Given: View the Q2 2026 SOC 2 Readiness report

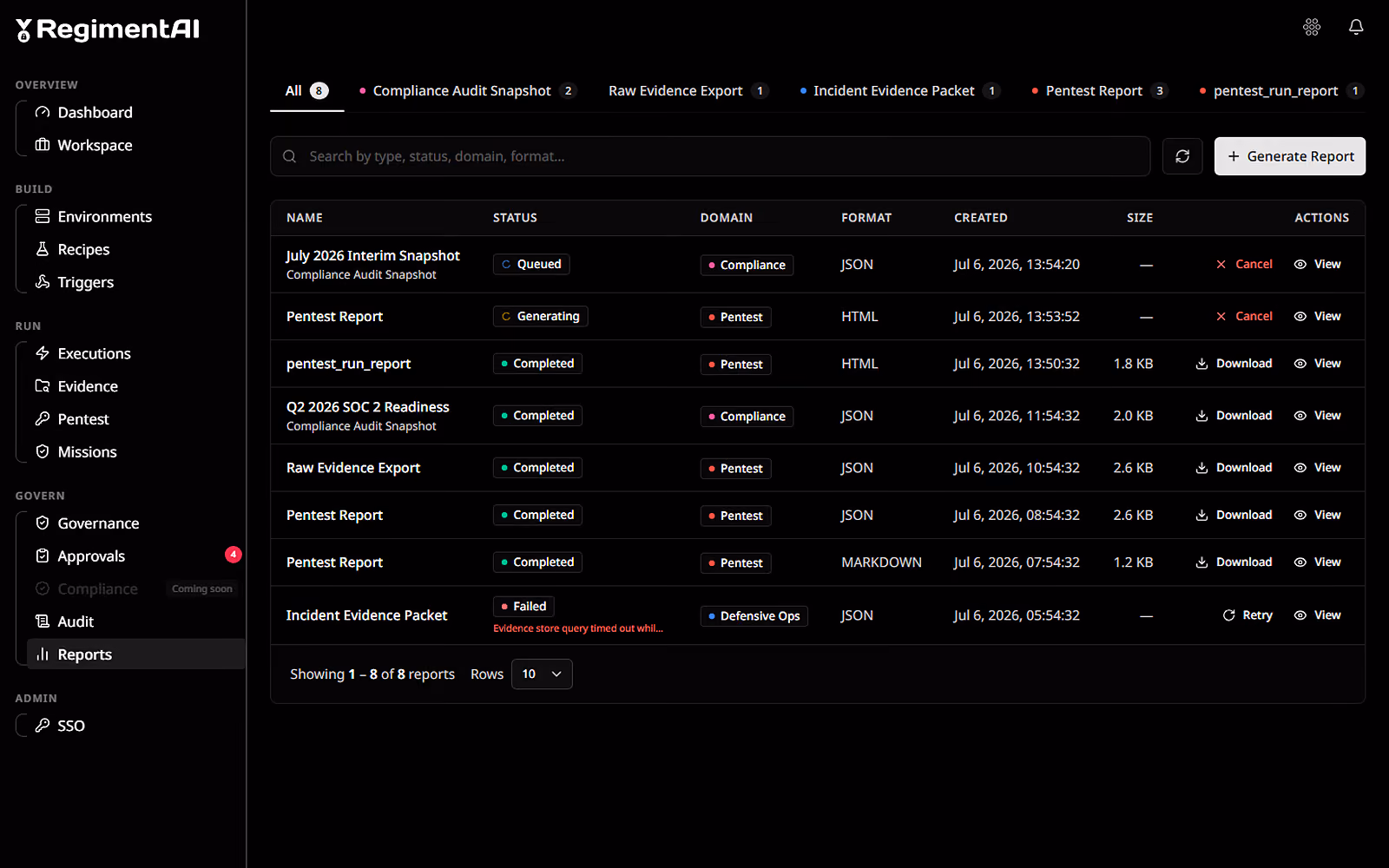Looking at the screenshot, I should click(1317, 416).
